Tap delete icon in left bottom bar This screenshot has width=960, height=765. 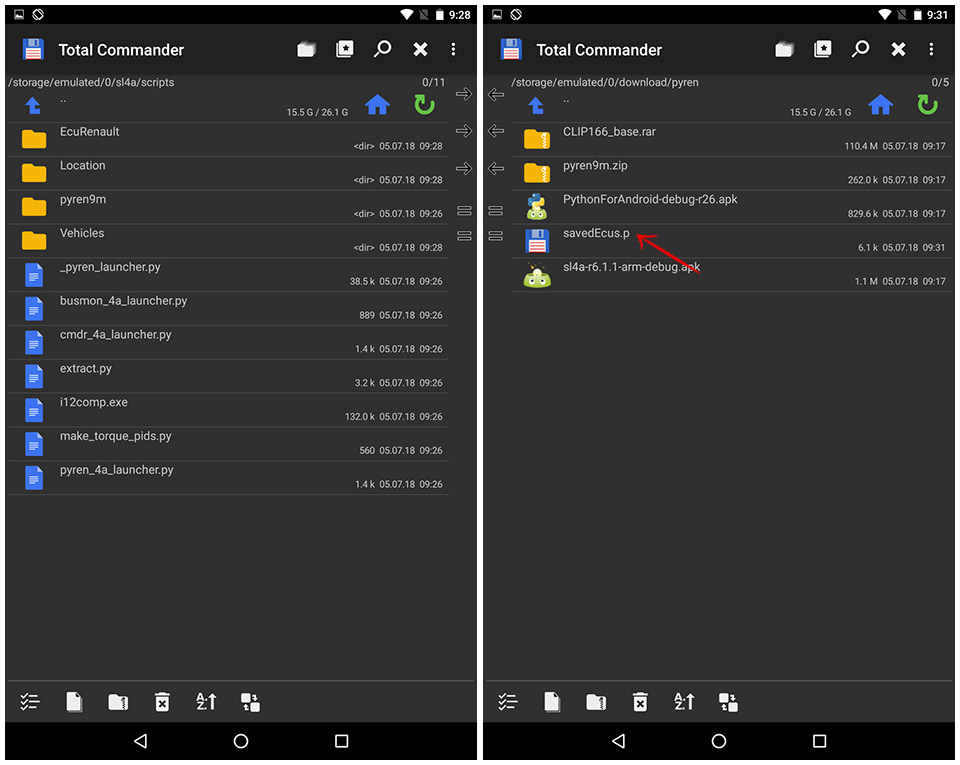click(x=162, y=701)
